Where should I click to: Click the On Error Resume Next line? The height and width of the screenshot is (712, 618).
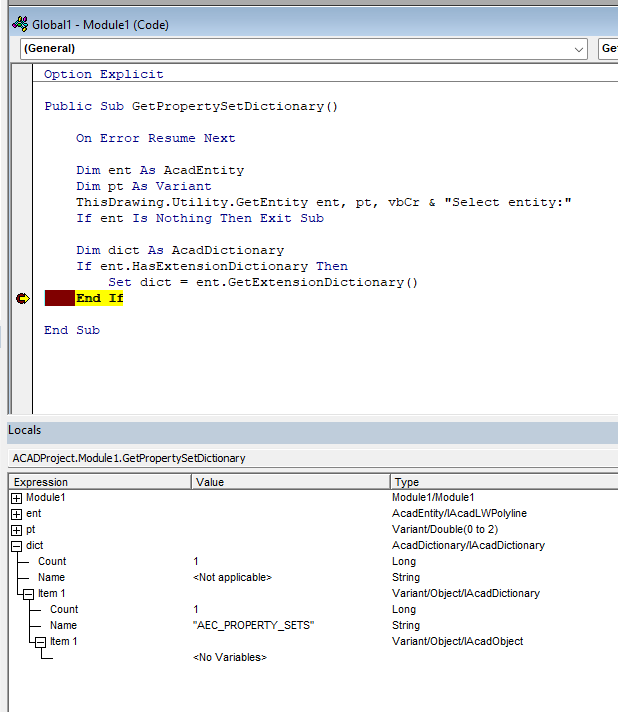[x=156, y=138]
